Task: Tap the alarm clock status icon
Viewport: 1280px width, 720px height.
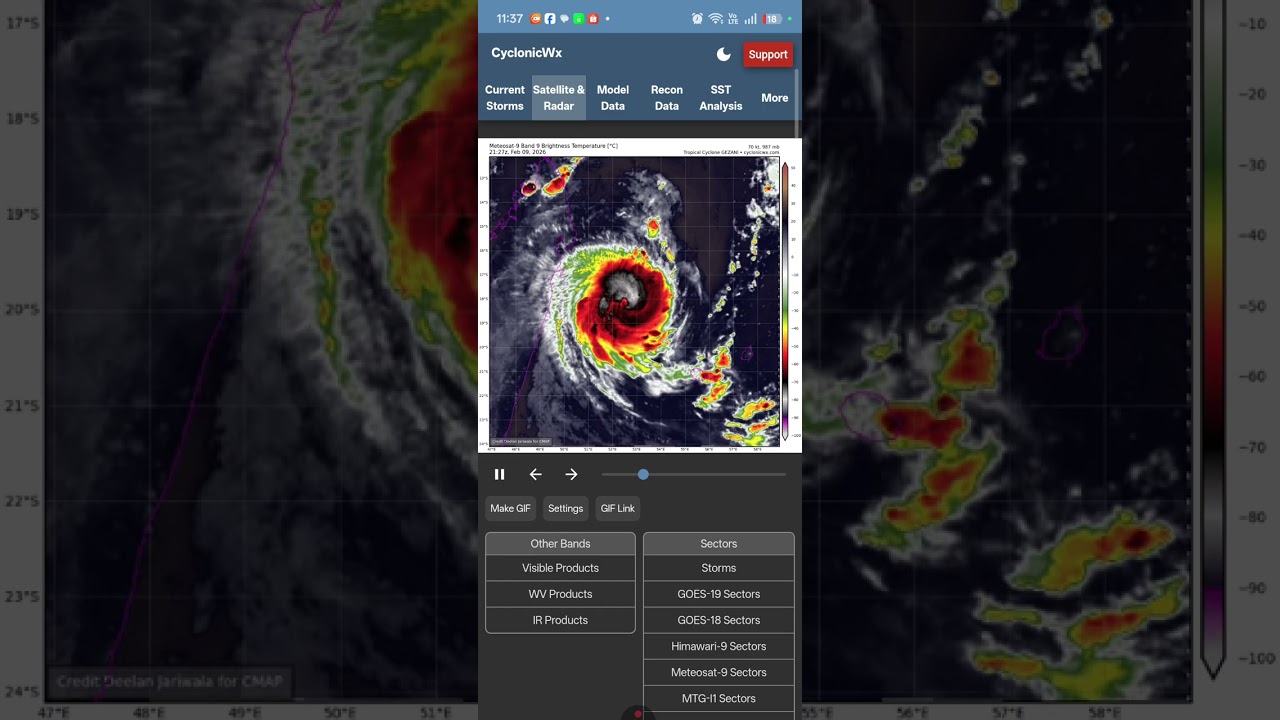Action: point(697,19)
